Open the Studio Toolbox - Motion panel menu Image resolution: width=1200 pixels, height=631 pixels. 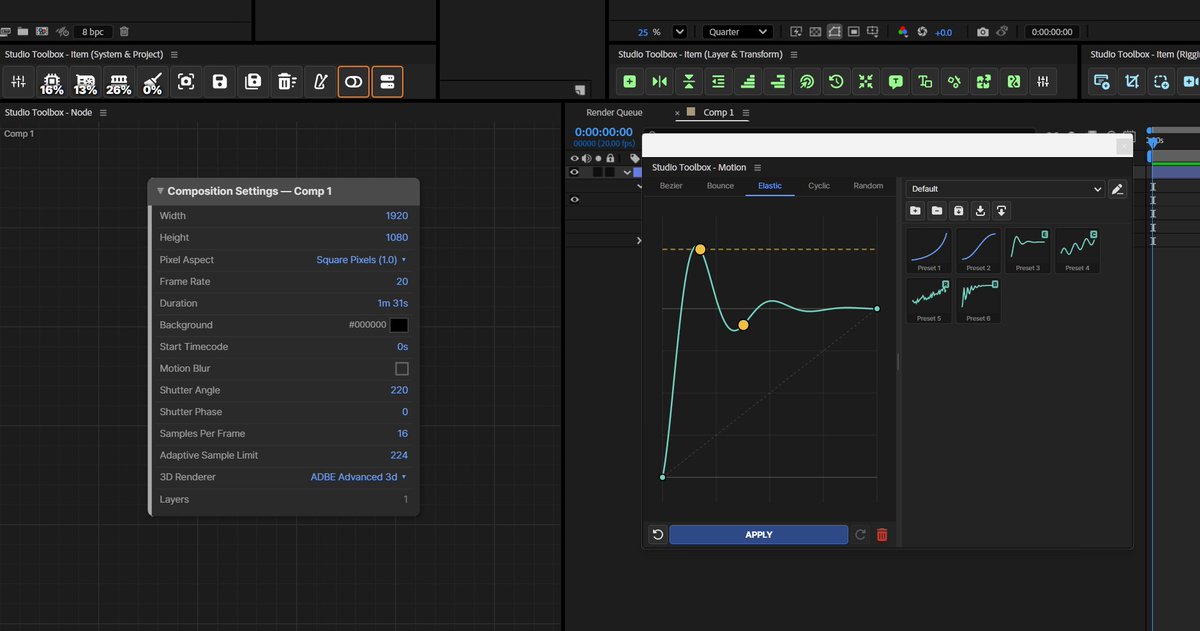tap(757, 167)
